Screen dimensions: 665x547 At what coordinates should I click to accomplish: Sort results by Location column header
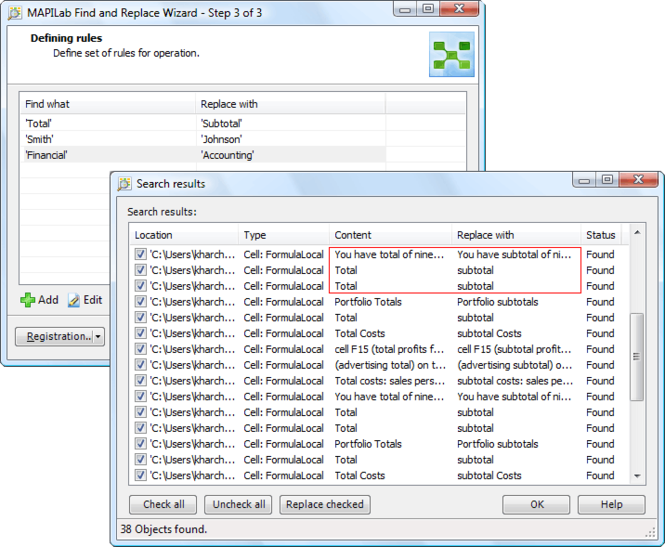coord(184,235)
